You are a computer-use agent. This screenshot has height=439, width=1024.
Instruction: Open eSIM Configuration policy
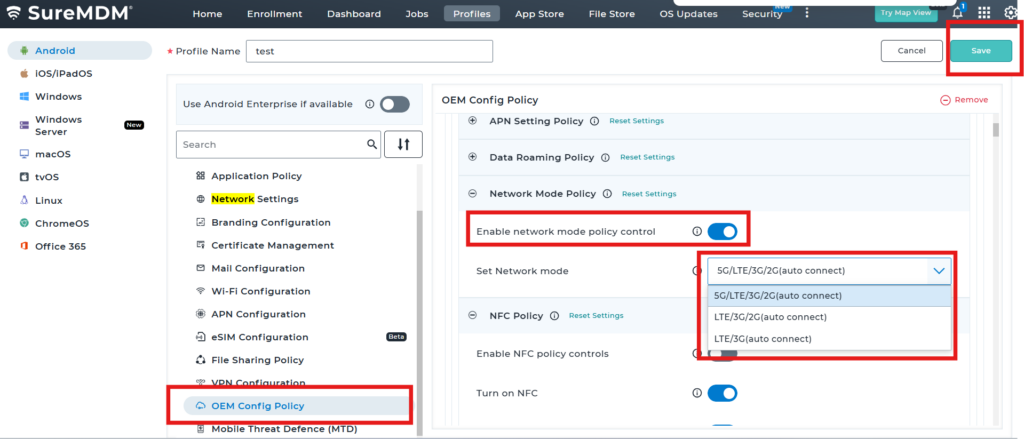[260, 337]
